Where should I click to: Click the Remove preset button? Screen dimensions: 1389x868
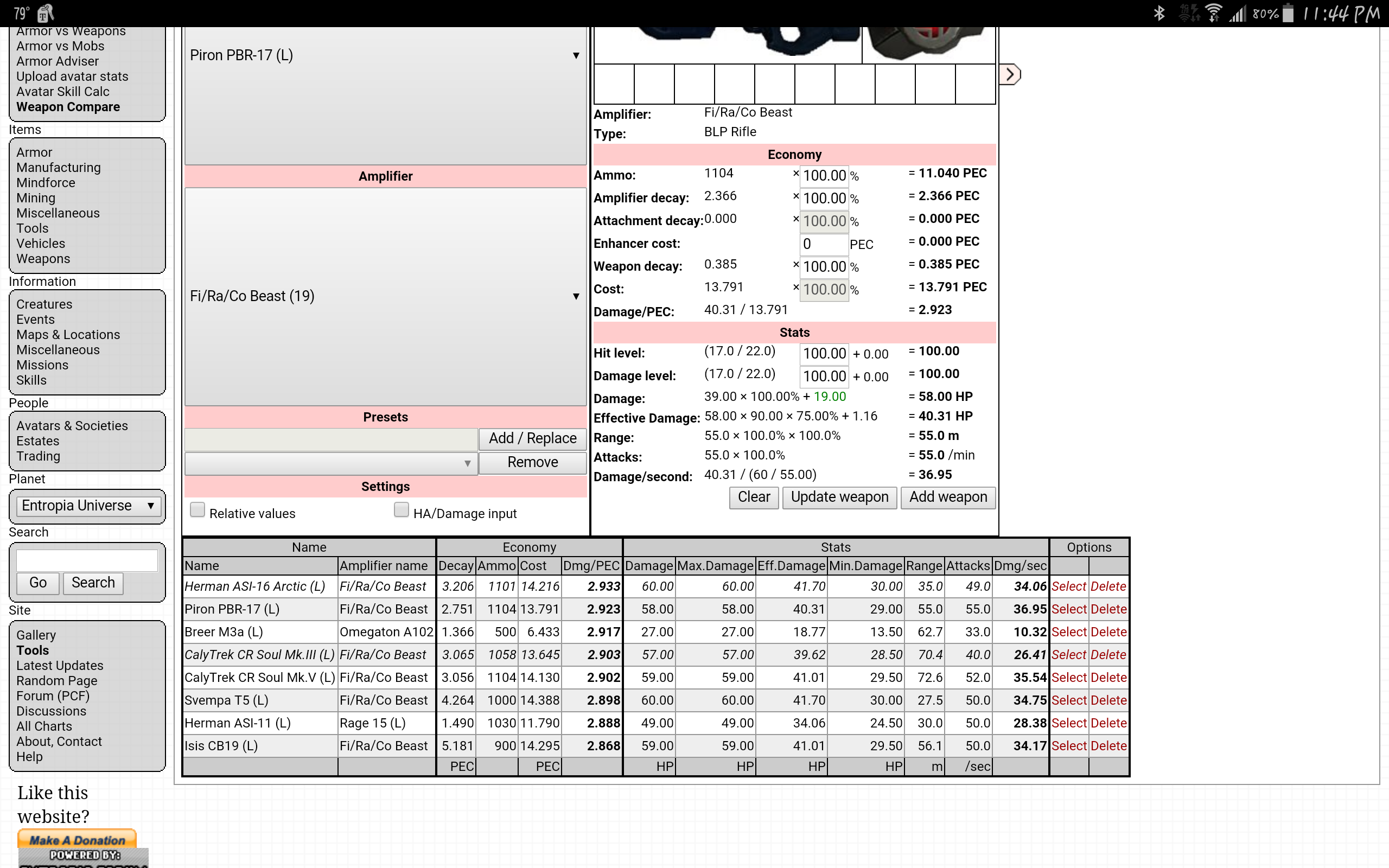[532, 463]
